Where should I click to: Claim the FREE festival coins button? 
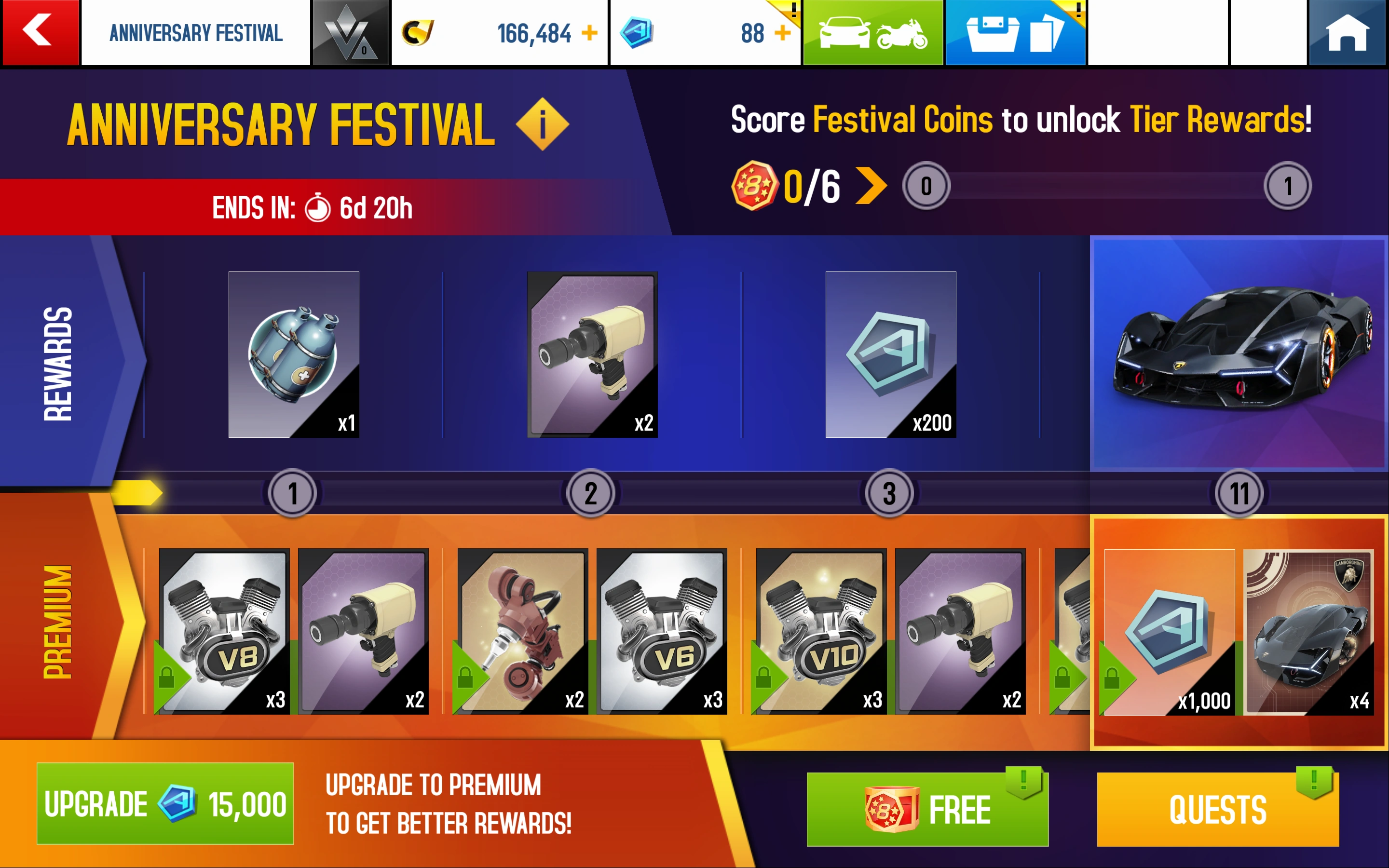927,809
